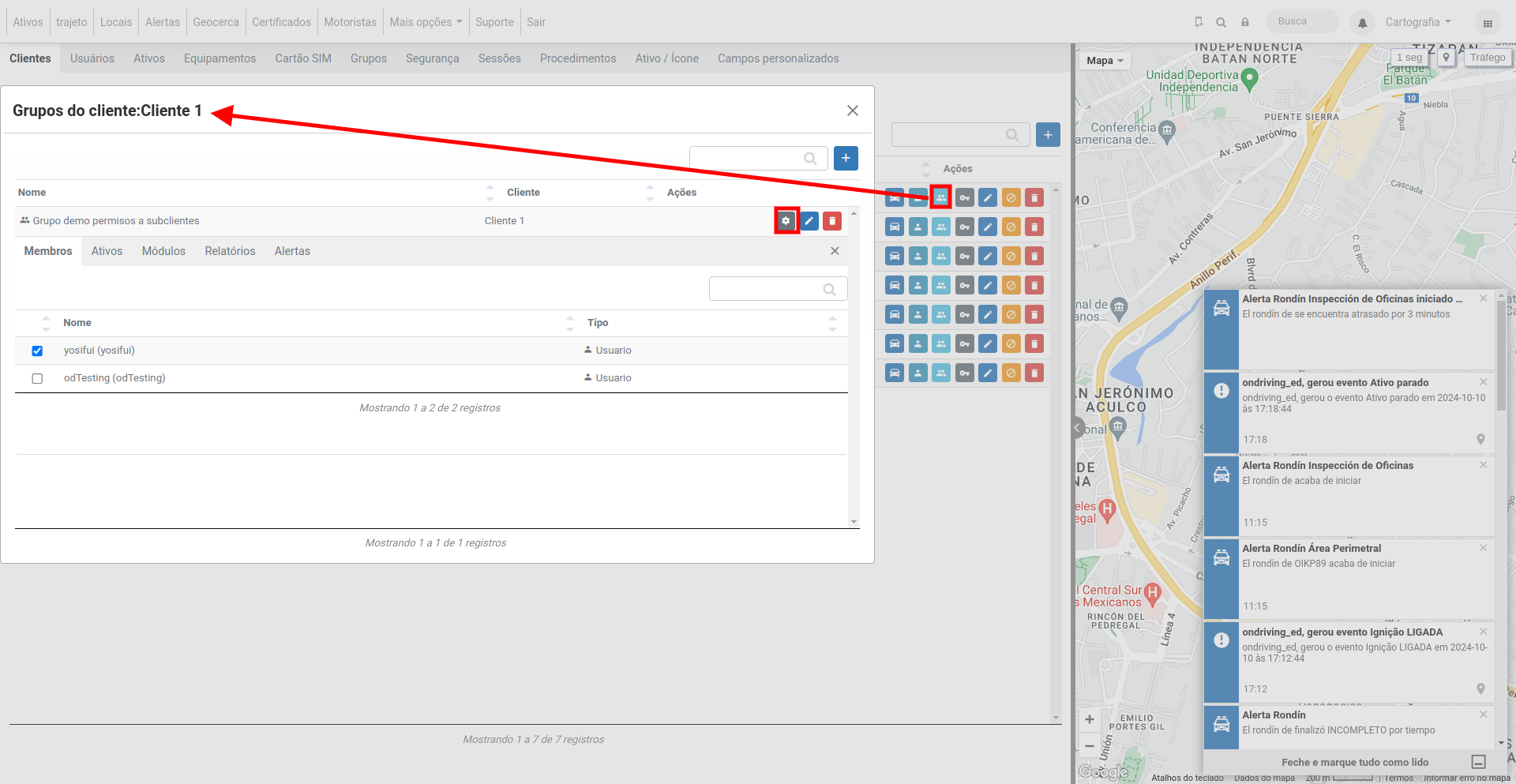1516x784 pixels.
Task: Uncheck member yosifui (yosifui)
Action: pos(37,351)
